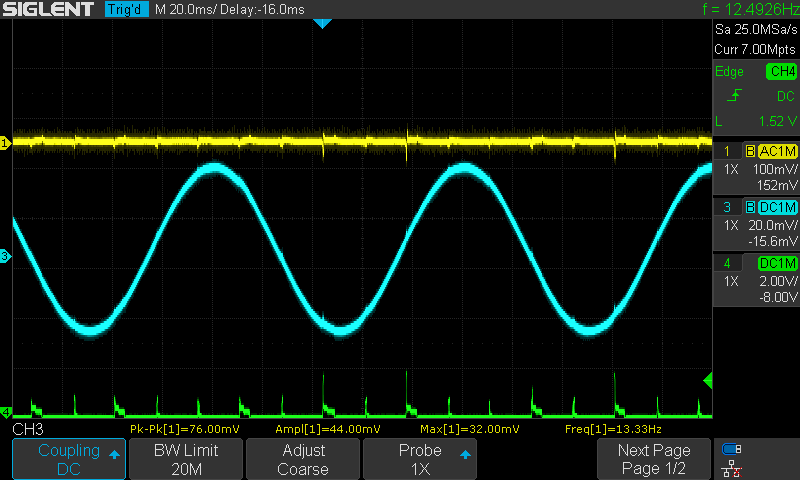Toggle the BW Limit 20M softkey

(x=186, y=459)
